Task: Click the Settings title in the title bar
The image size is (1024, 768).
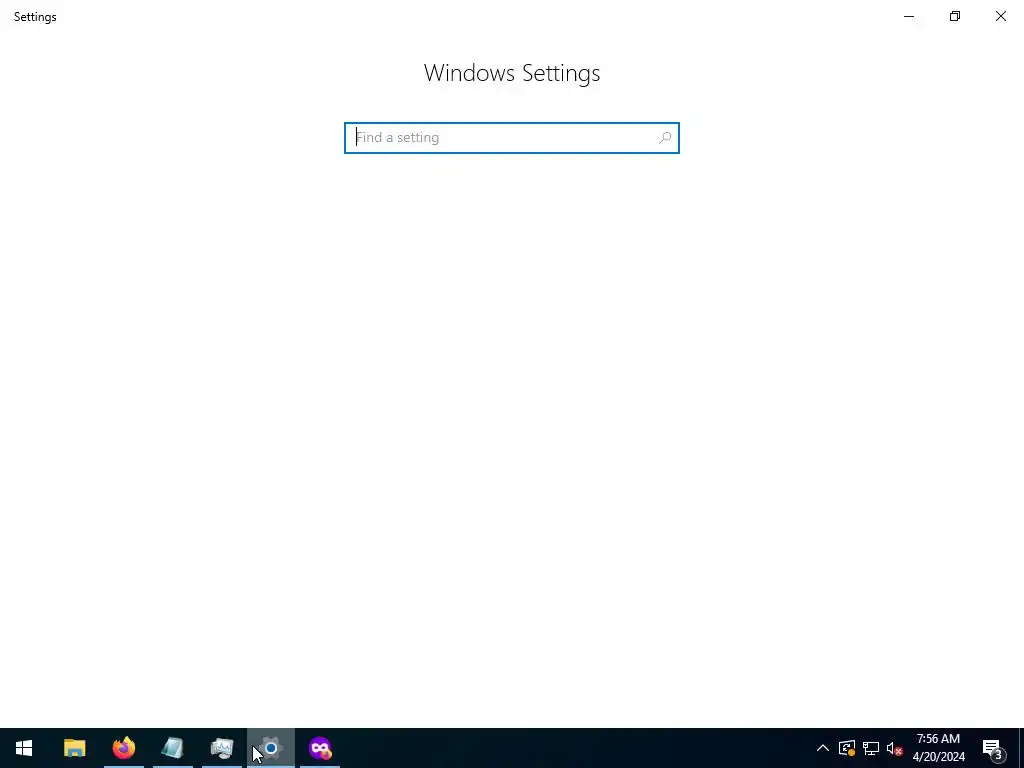Action: point(35,17)
